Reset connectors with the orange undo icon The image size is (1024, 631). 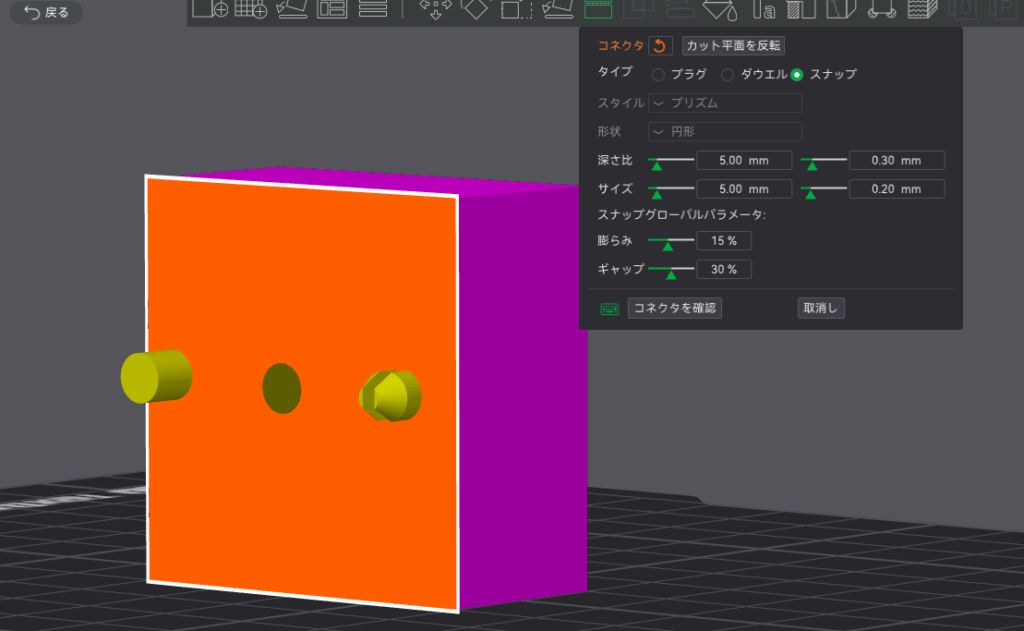point(660,46)
